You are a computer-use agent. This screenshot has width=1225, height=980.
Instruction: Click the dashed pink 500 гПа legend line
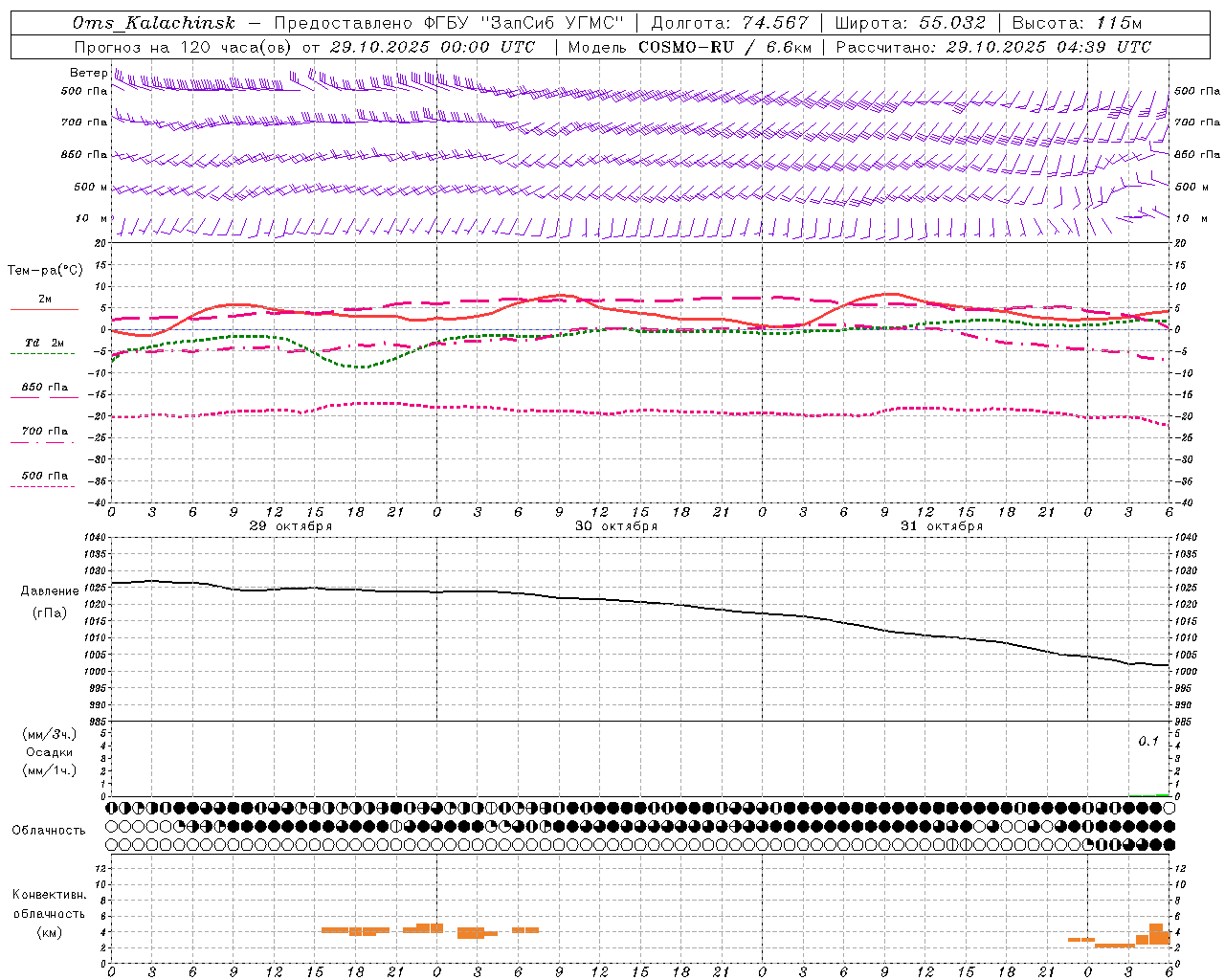coord(42,487)
